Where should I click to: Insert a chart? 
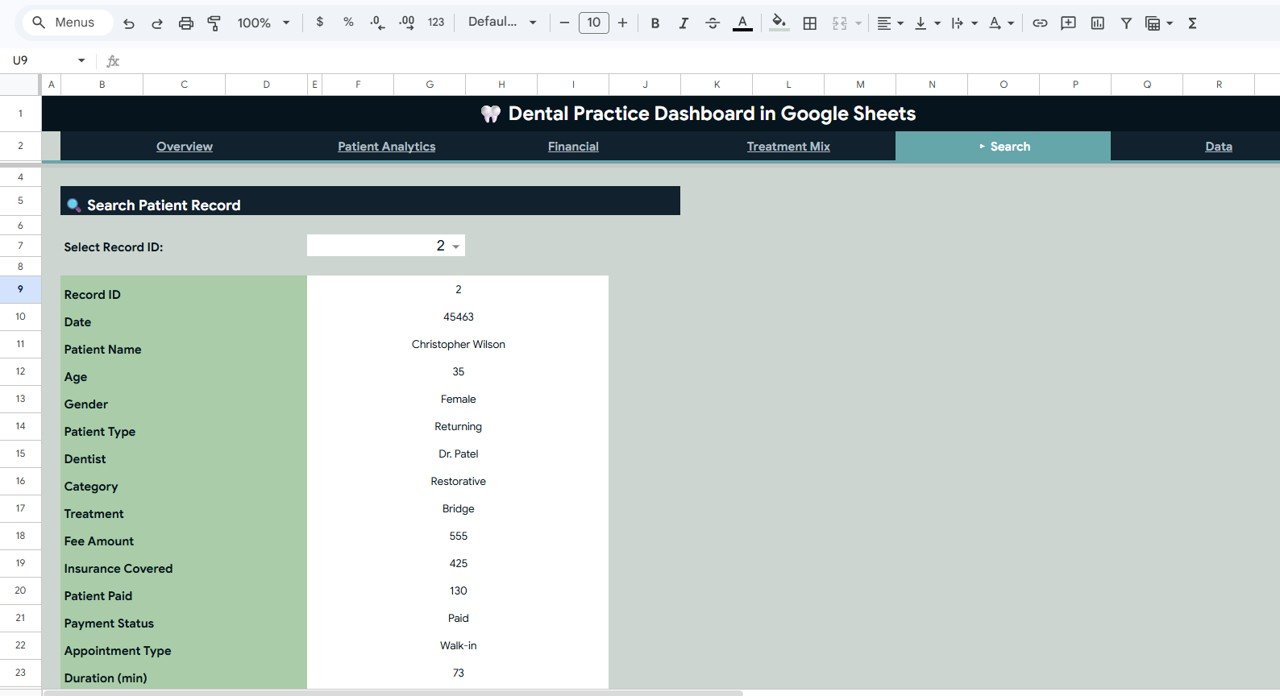pos(1097,22)
